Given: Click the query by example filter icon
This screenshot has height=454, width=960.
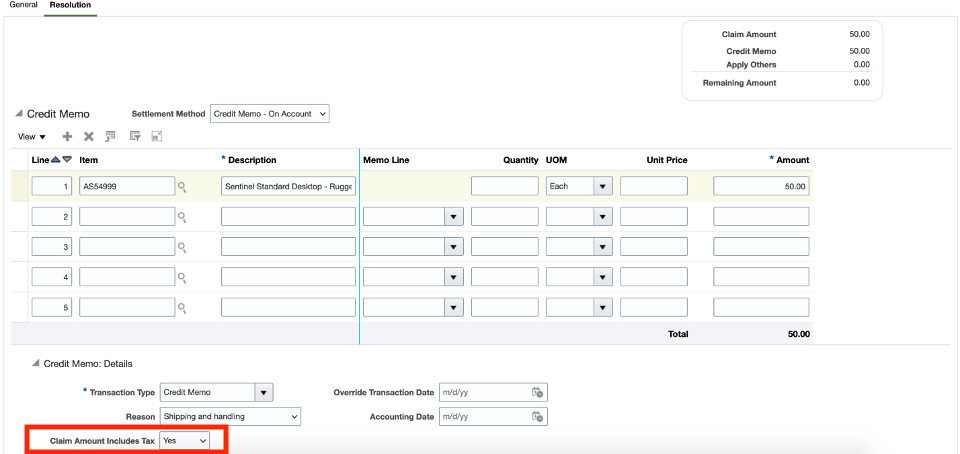Looking at the screenshot, I should point(135,136).
